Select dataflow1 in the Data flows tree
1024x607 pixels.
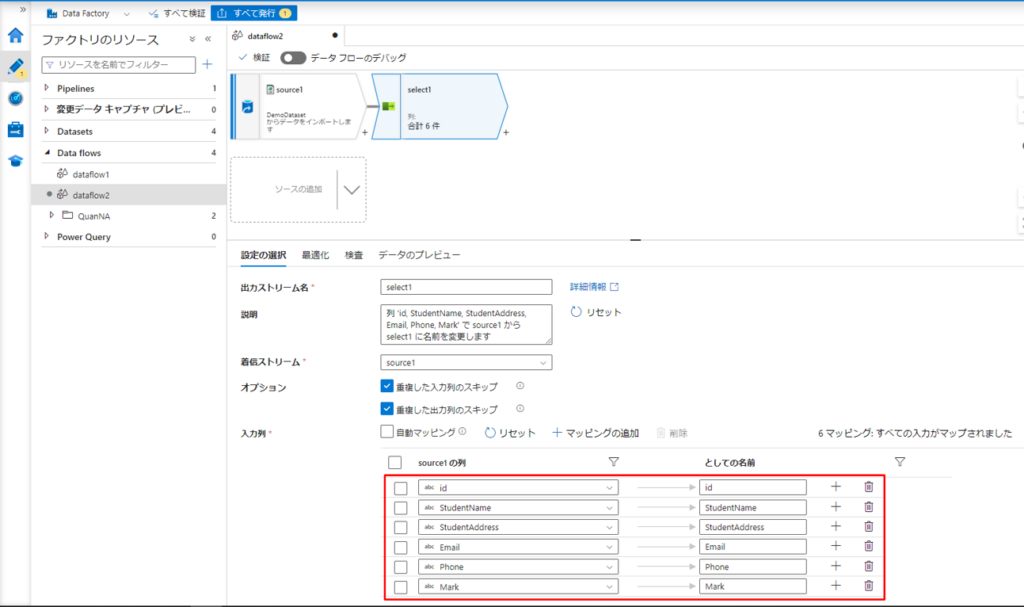pos(91,174)
